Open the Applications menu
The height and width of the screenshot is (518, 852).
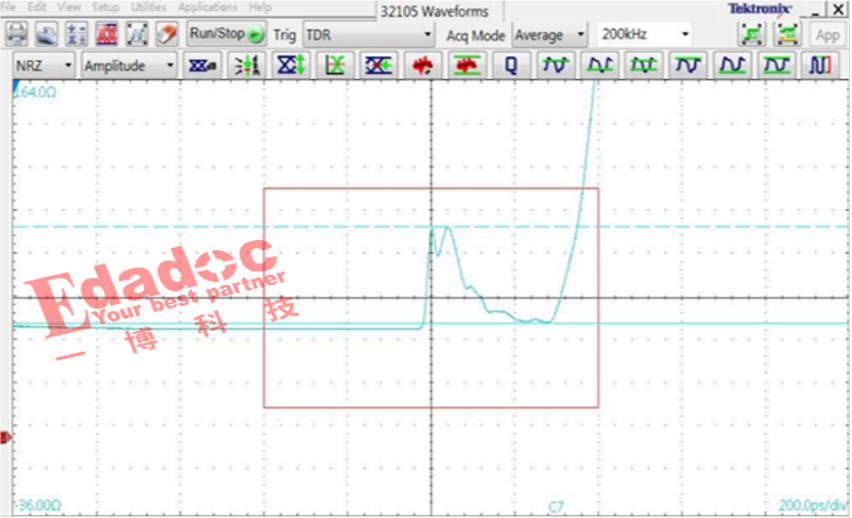(x=208, y=7)
